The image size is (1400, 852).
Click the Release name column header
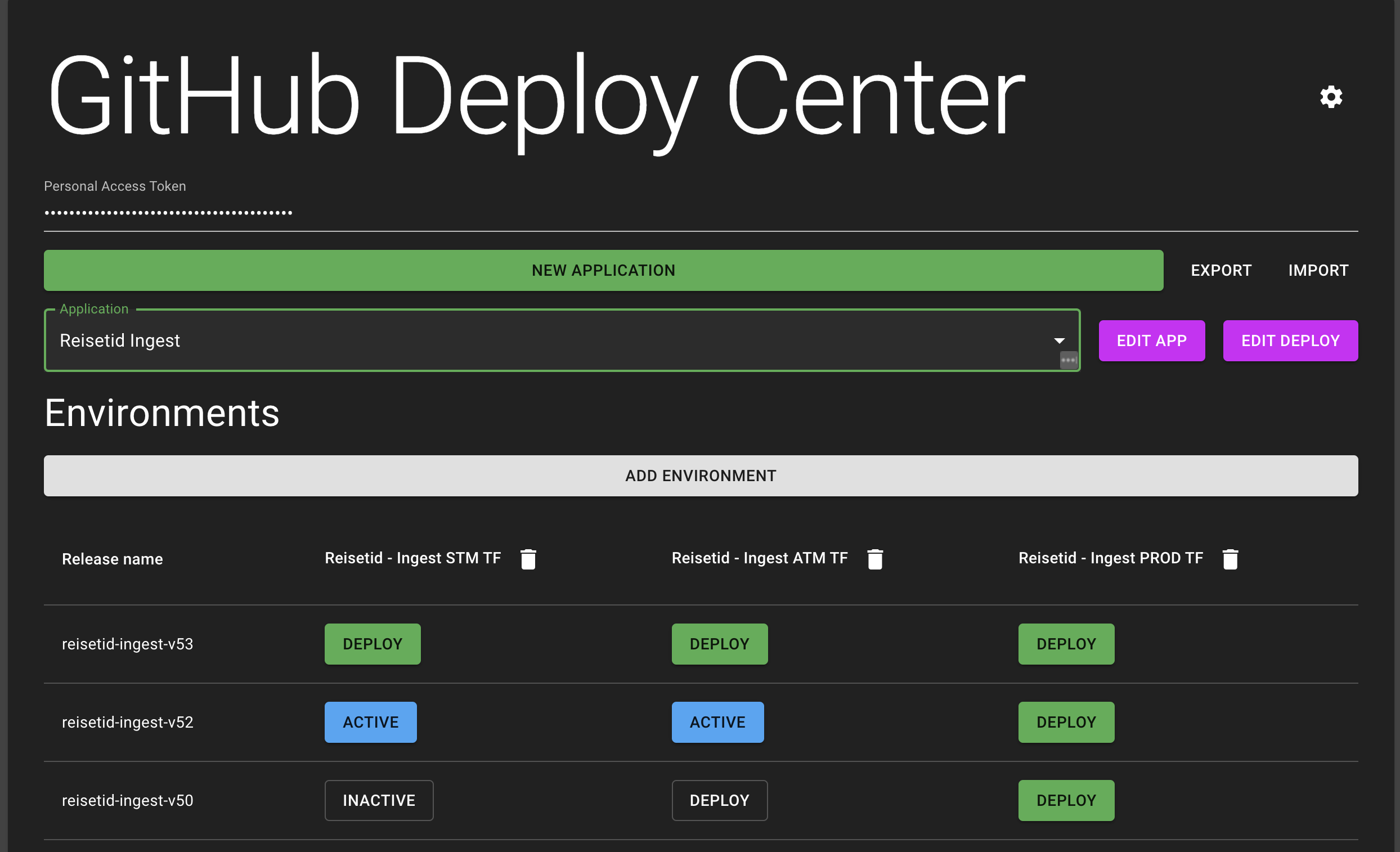(112, 559)
